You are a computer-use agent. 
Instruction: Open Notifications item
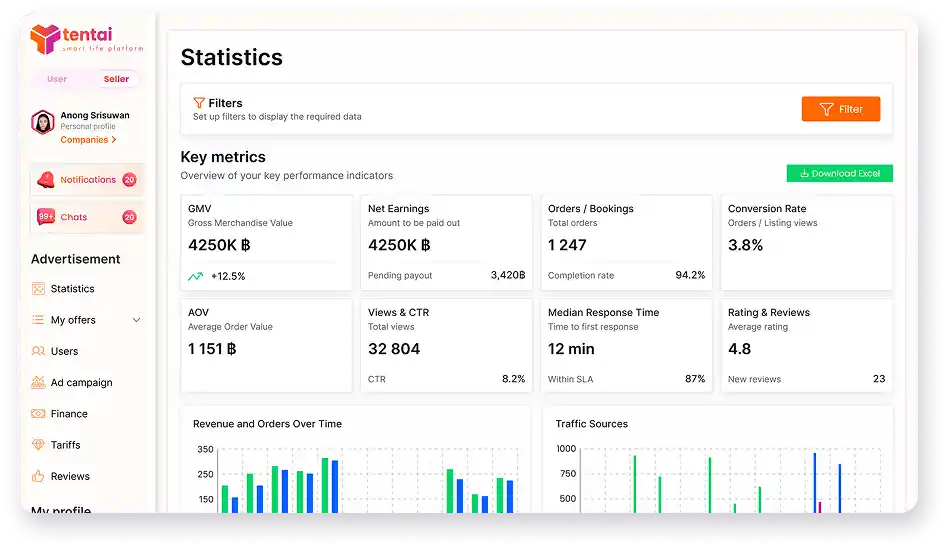coord(88,180)
